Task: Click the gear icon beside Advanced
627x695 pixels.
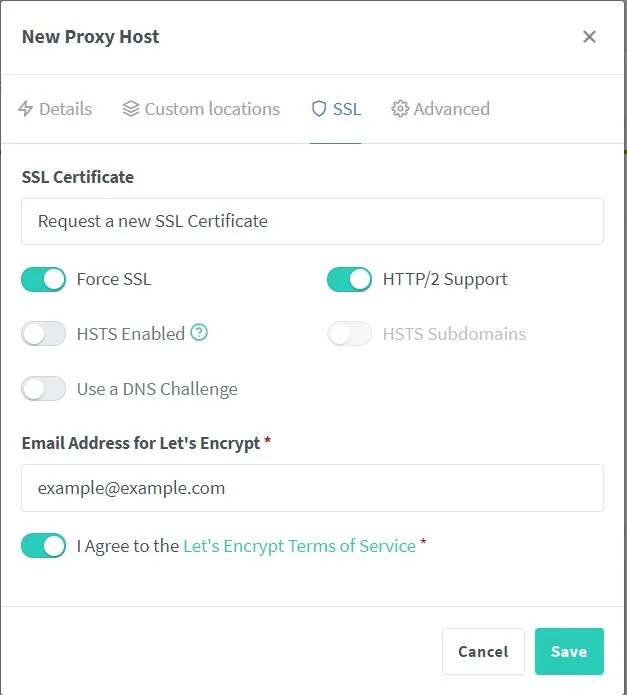Action: pos(400,109)
